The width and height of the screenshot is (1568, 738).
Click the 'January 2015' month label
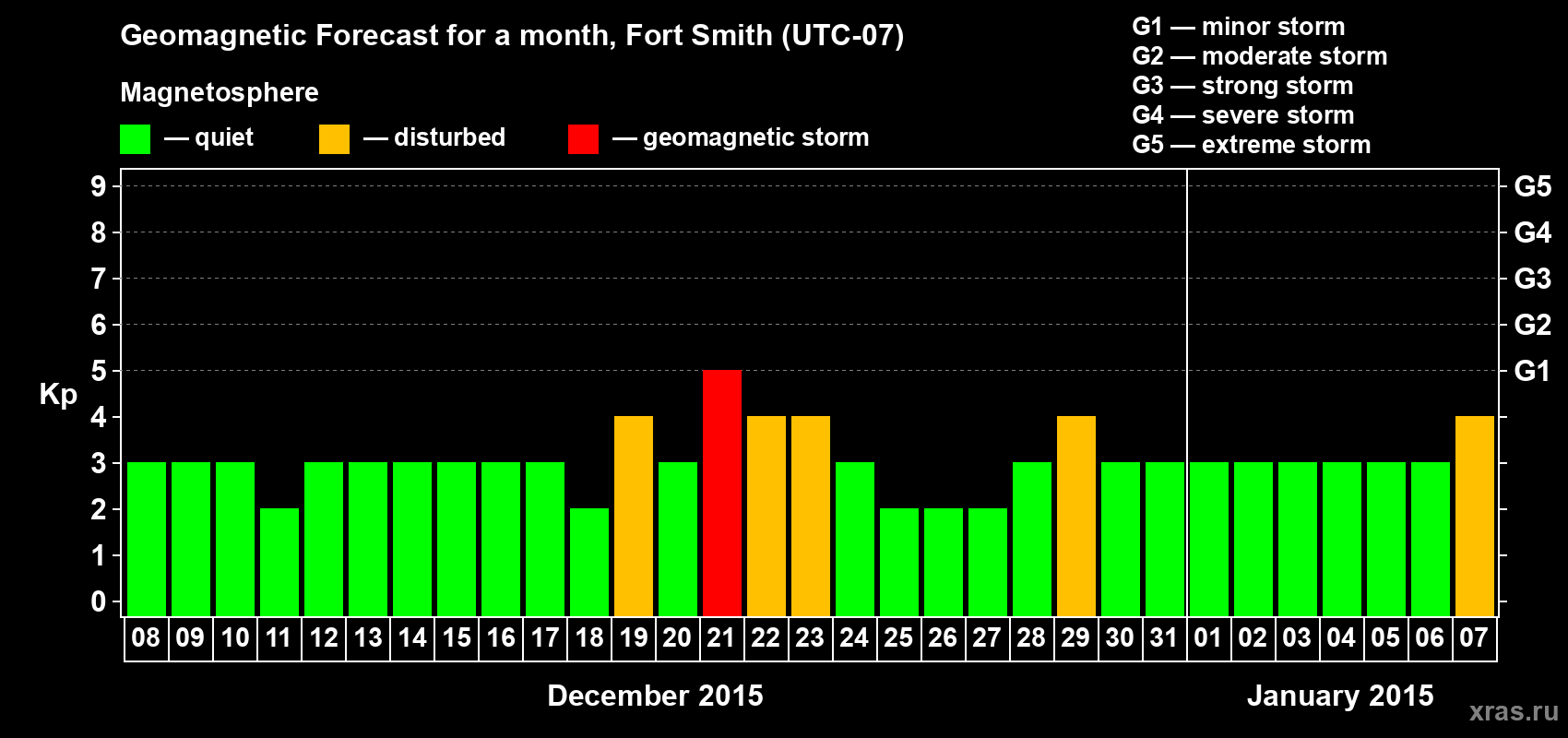pyautogui.click(x=1340, y=696)
